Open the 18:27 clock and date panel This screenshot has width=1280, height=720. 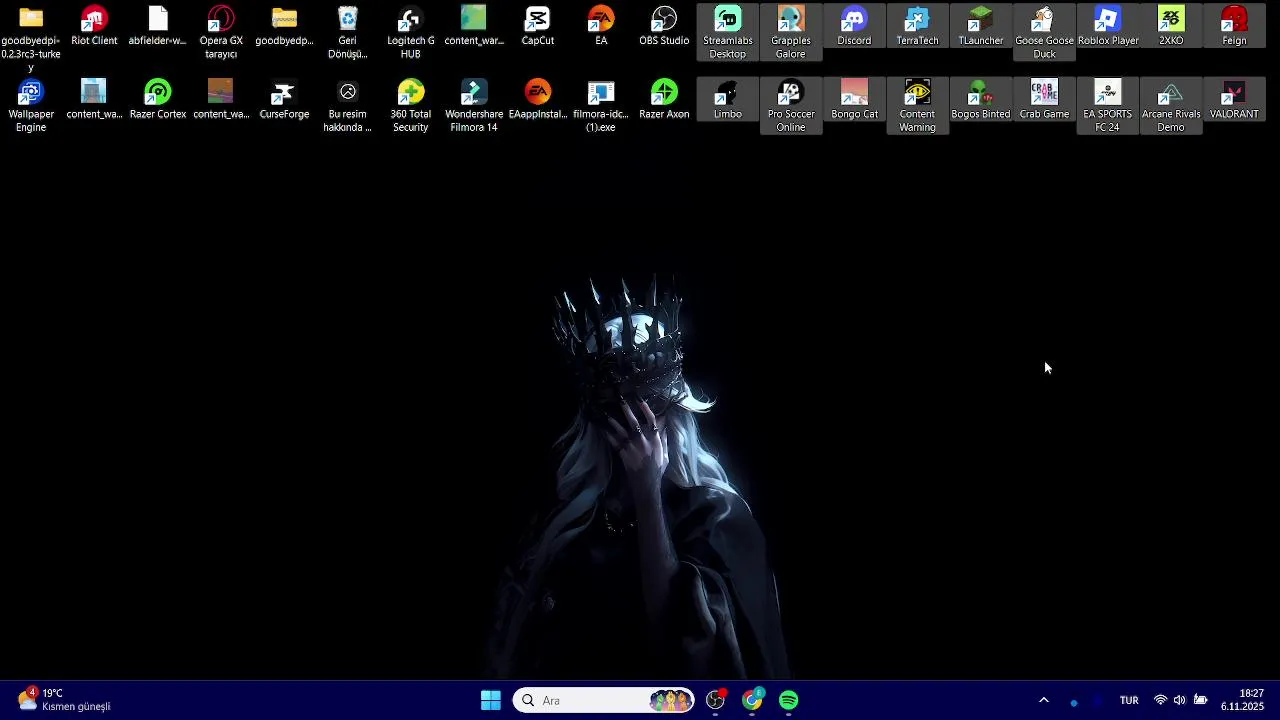(x=1243, y=700)
